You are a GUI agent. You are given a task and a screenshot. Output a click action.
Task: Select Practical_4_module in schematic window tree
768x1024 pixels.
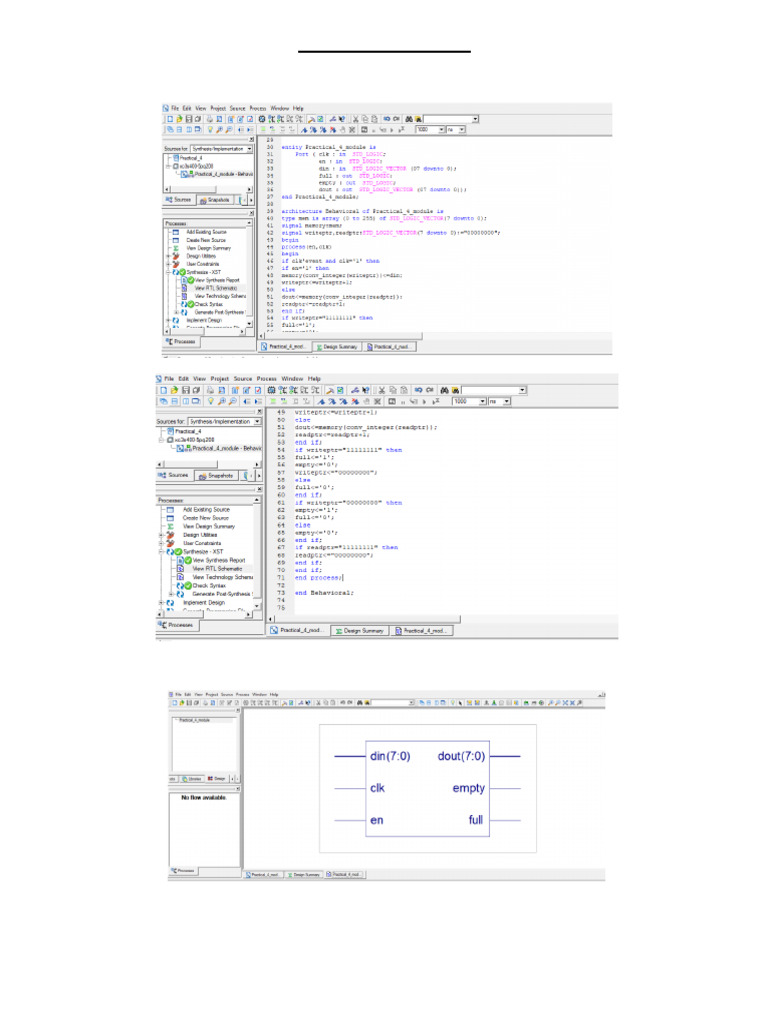tap(194, 720)
